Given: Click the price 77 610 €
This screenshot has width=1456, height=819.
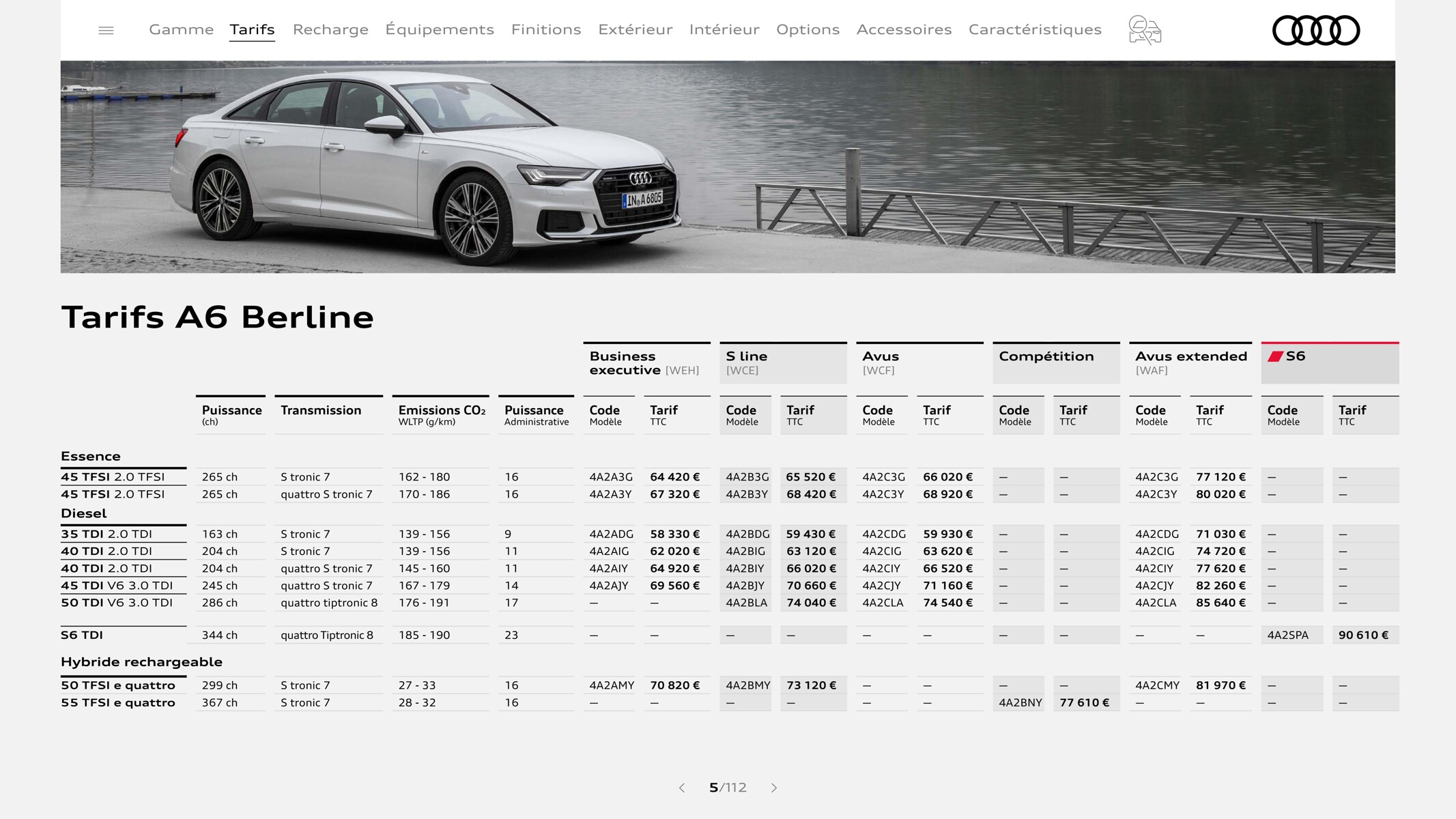Looking at the screenshot, I should click(1085, 703).
